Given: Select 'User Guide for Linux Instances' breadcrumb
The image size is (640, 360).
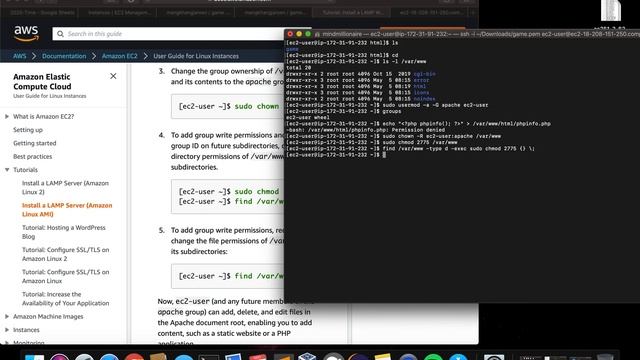Looking at the screenshot, I should 196,56.
